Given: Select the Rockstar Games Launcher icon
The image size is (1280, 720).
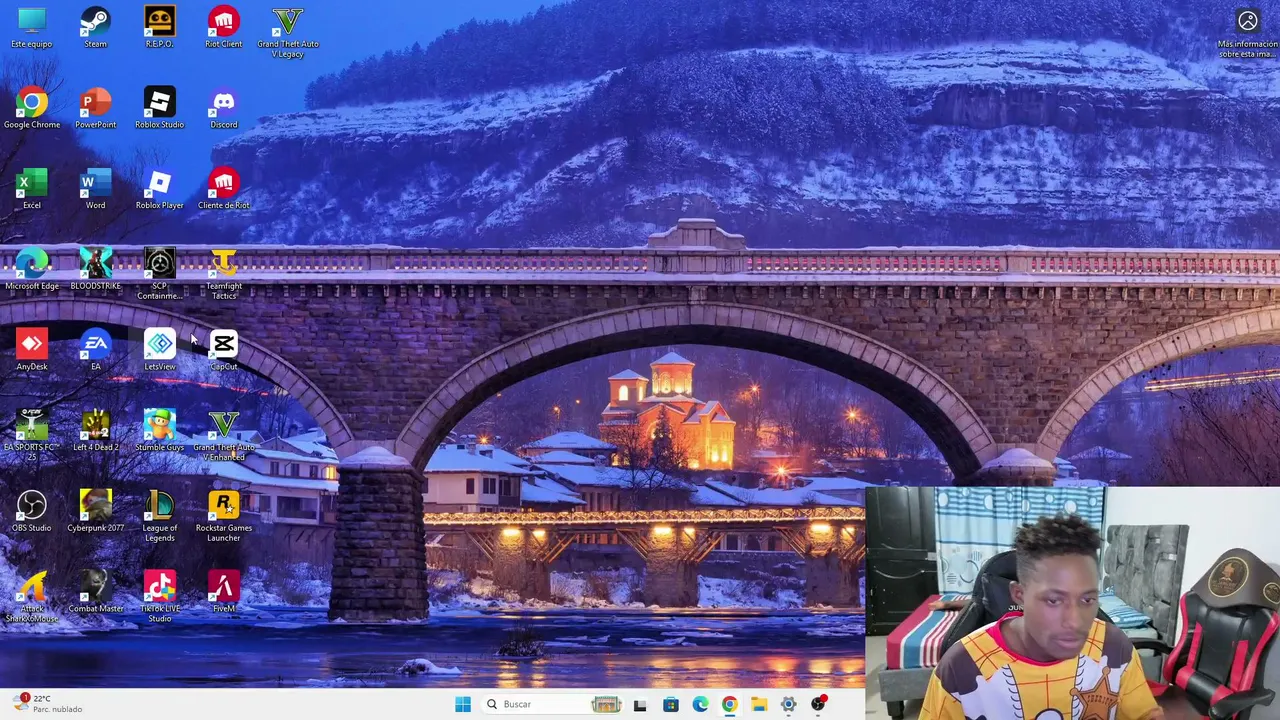Looking at the screenshot, I should click(x=223, y=516).
